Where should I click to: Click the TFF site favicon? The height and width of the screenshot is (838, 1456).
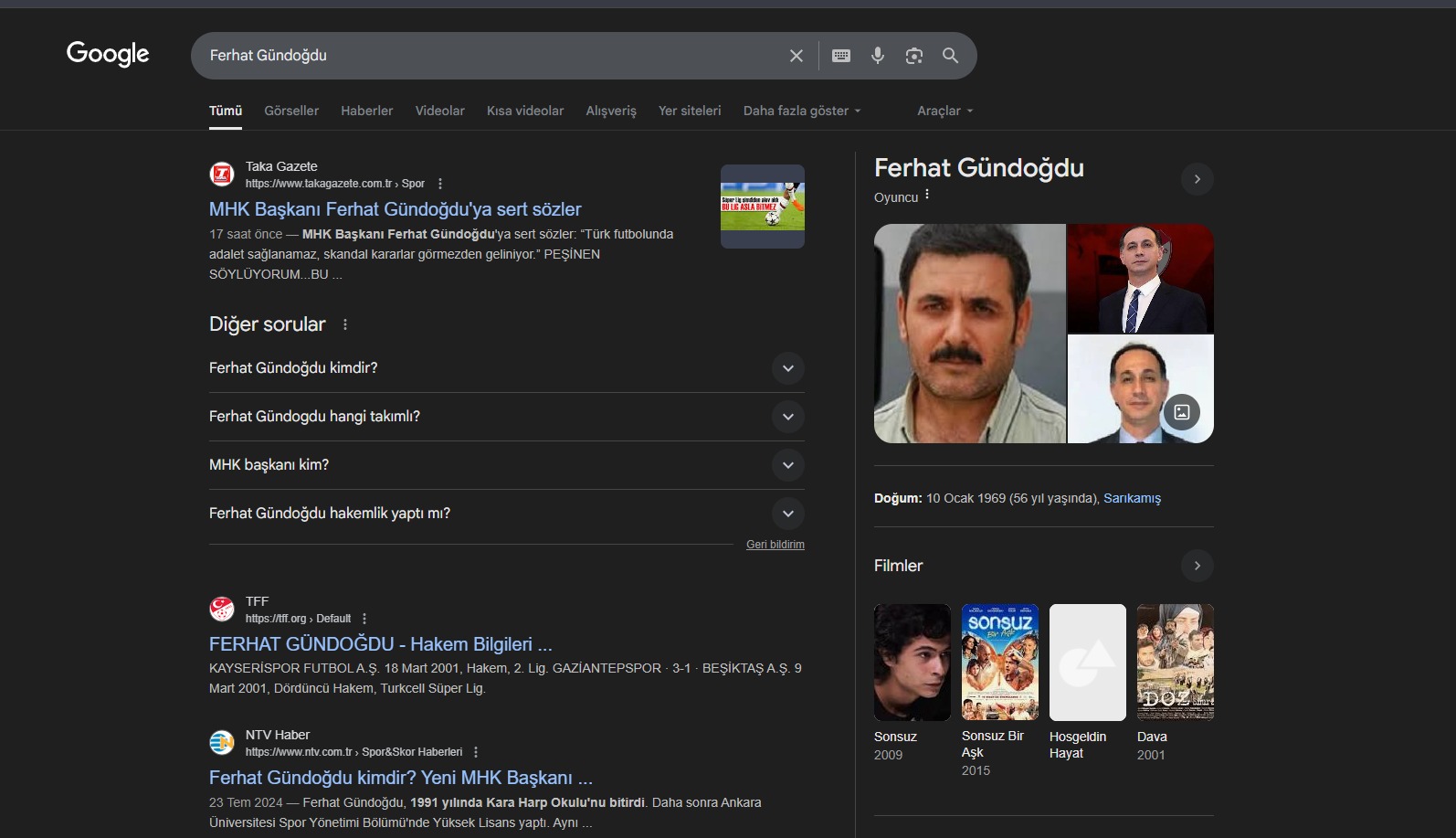coord(222,609)
